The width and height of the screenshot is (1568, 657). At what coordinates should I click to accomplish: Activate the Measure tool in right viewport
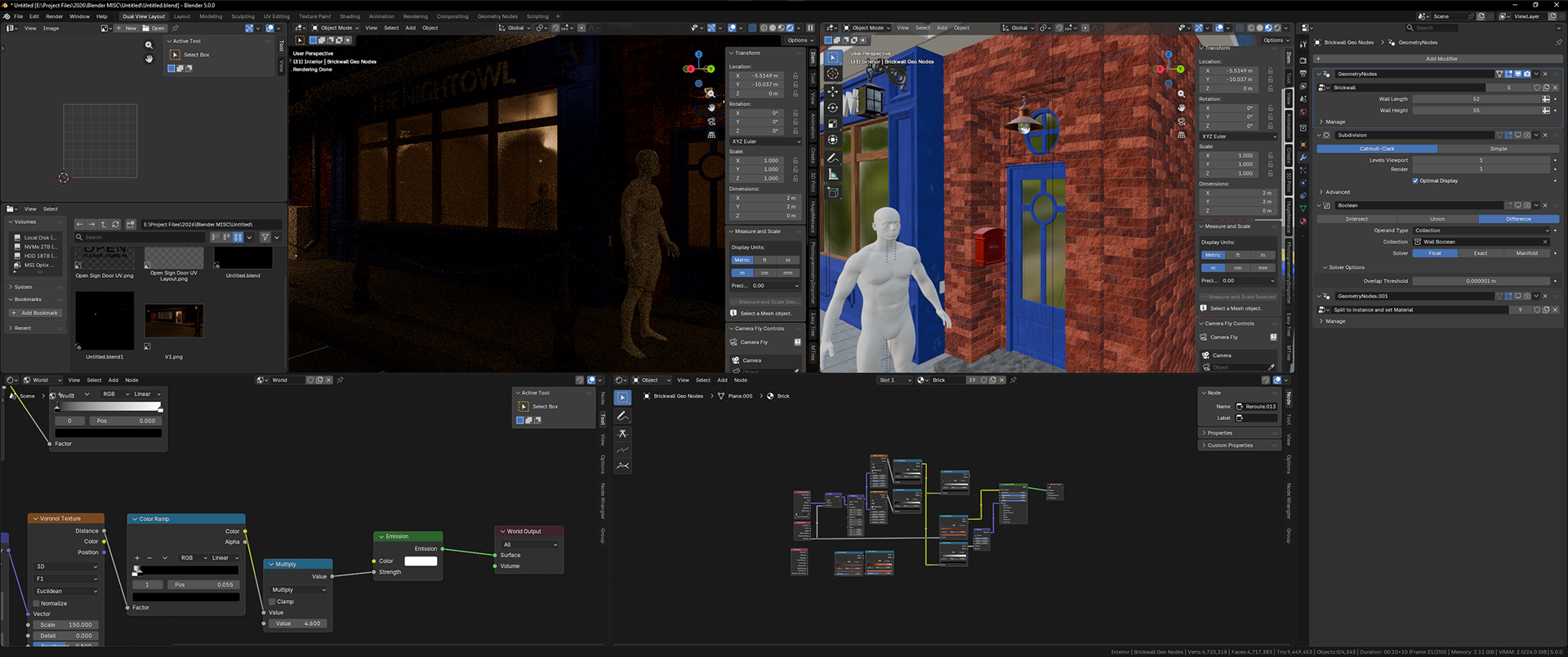pyautogui.click(x=832, y=174)
